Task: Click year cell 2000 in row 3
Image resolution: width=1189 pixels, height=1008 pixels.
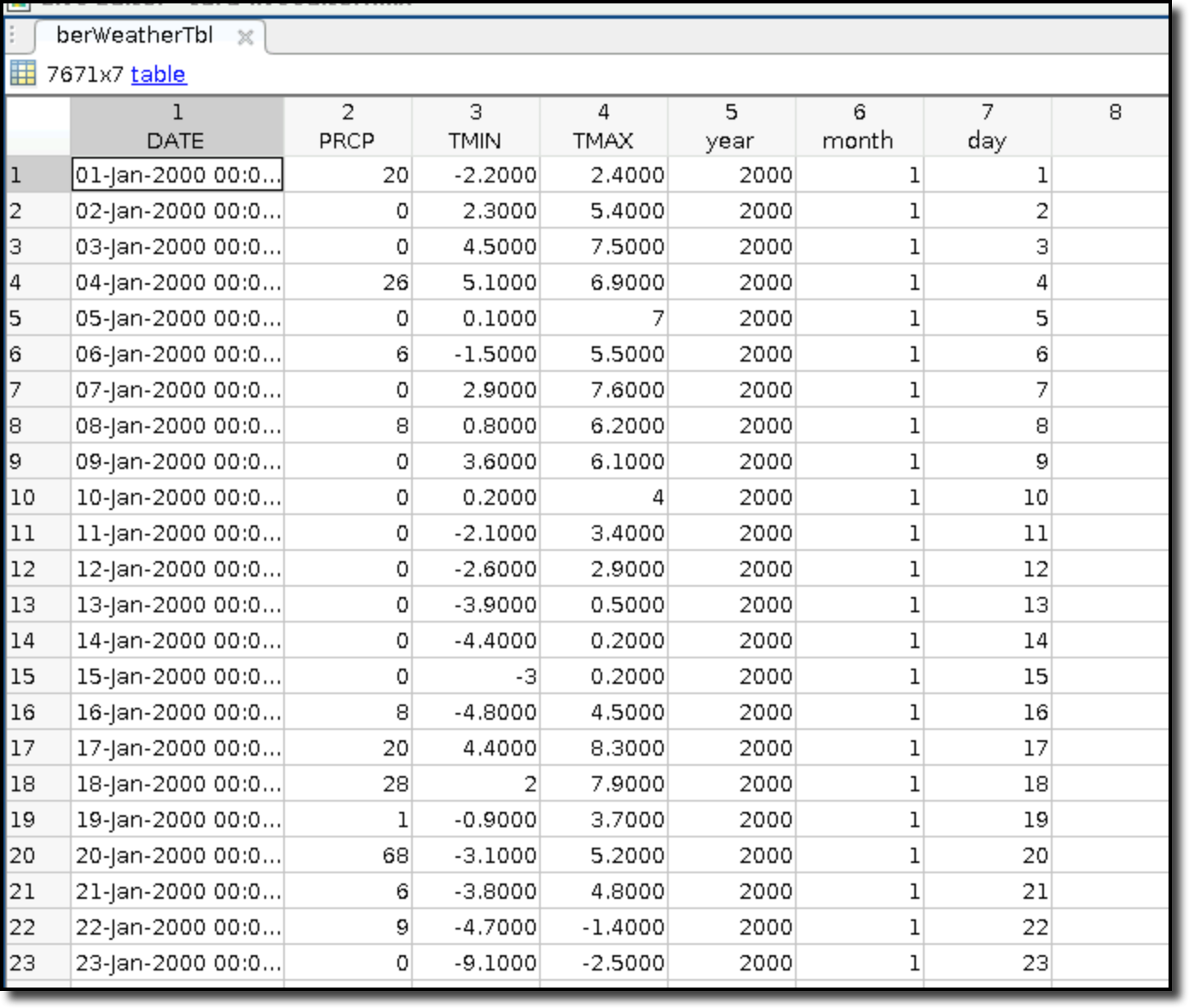Action: 732,246
